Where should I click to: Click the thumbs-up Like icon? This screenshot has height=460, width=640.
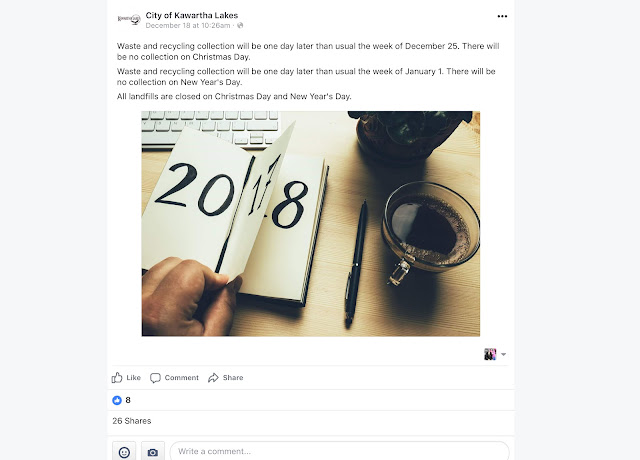tap(117, 378)
